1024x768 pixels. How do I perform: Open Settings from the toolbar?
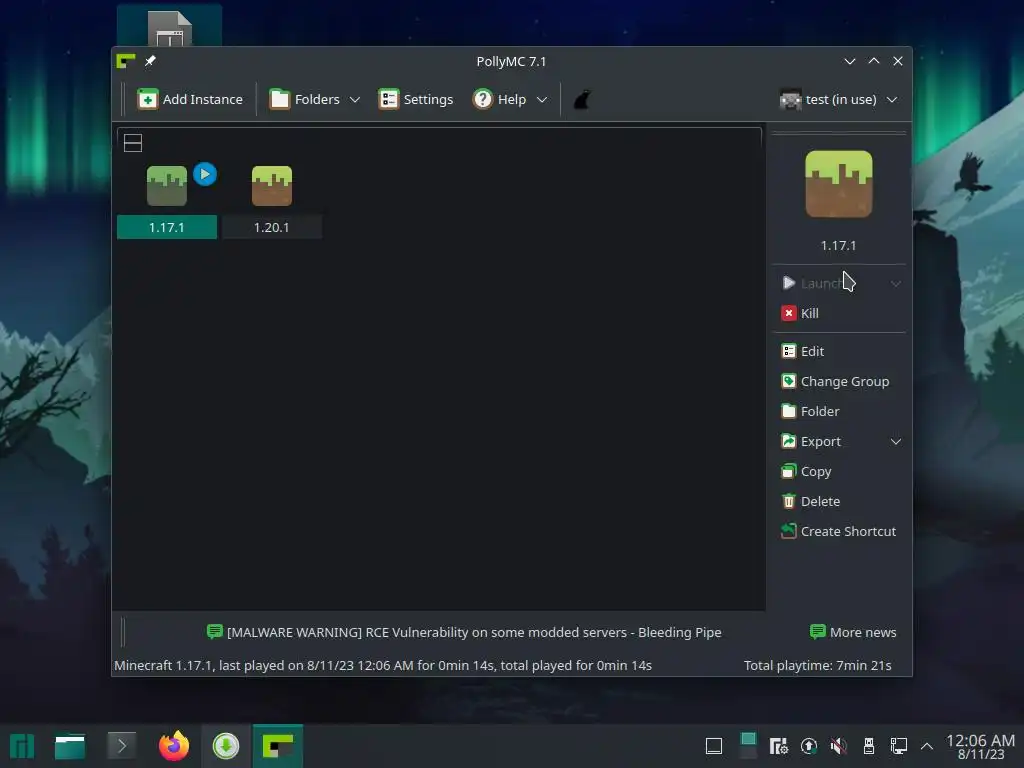(x=416, y=99)
